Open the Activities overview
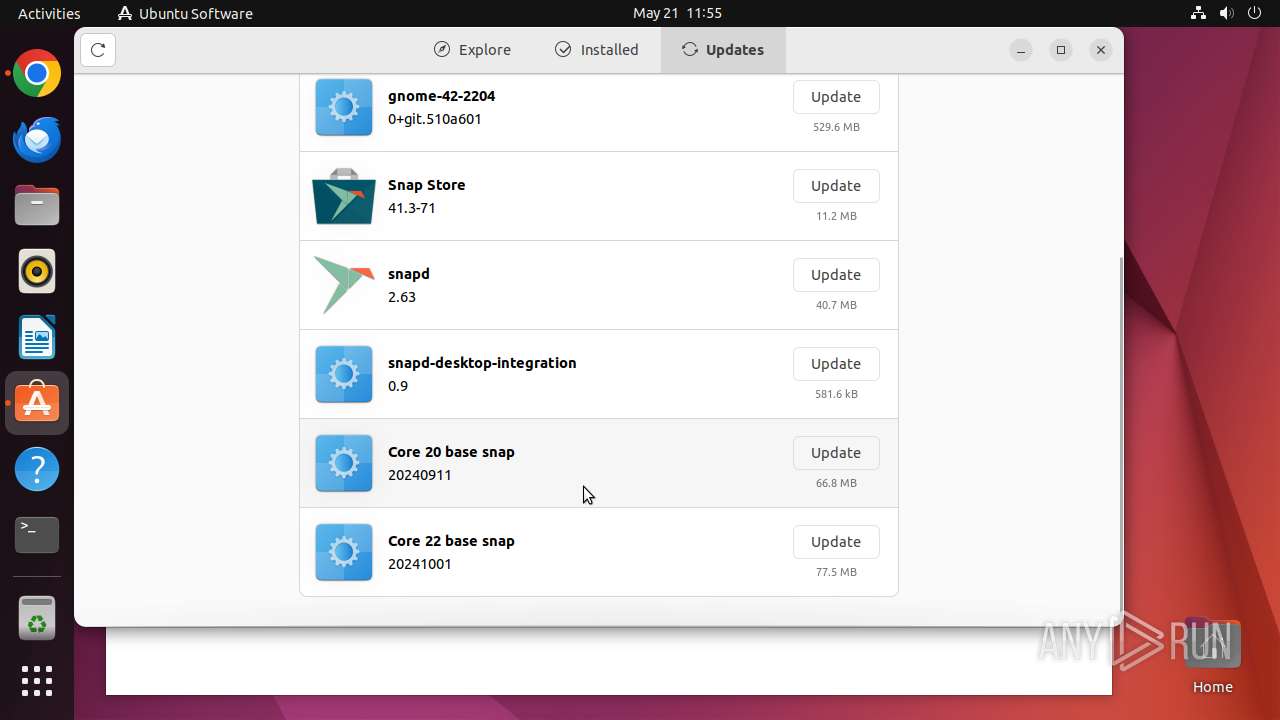 click(x=49, y=13)
